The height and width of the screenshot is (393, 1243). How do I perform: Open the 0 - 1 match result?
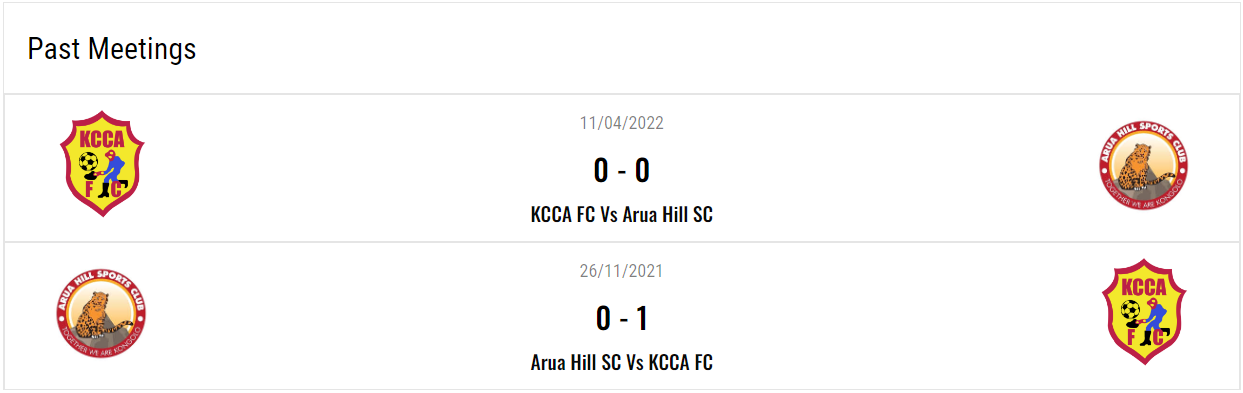point(622,319)
